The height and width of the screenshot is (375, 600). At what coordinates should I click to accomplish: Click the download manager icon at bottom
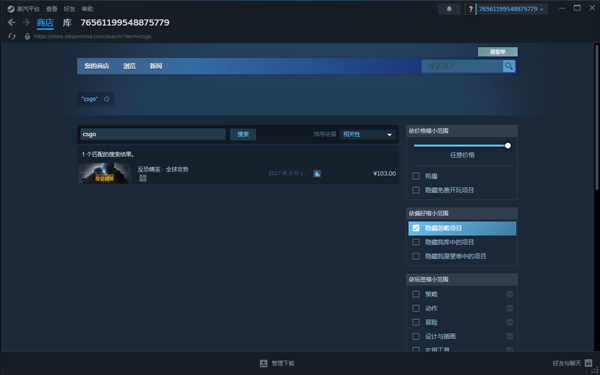(x=264, y=363)
